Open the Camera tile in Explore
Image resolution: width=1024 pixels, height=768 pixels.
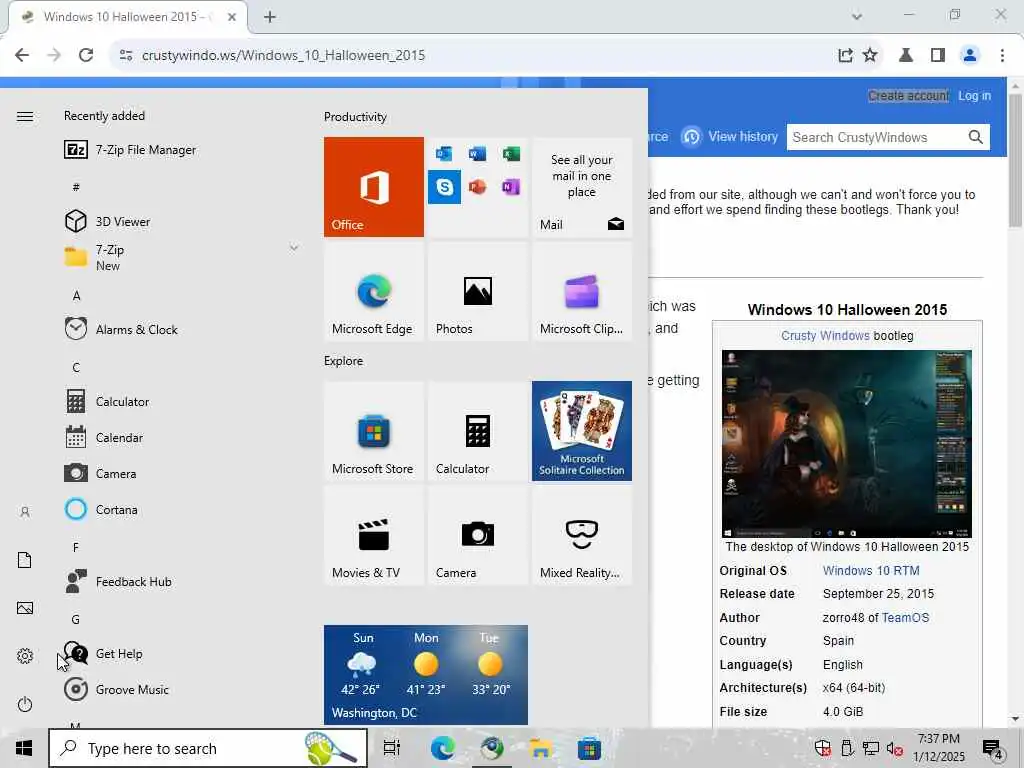coord(477,536)
